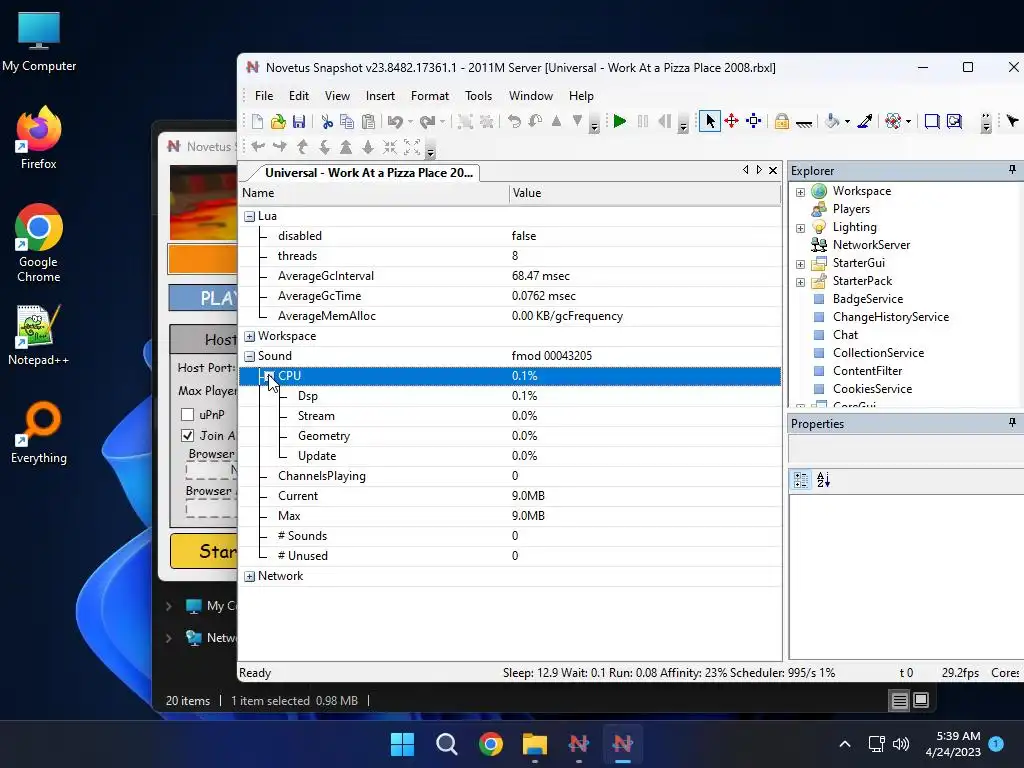Open the Help menu

click(581, 96)
